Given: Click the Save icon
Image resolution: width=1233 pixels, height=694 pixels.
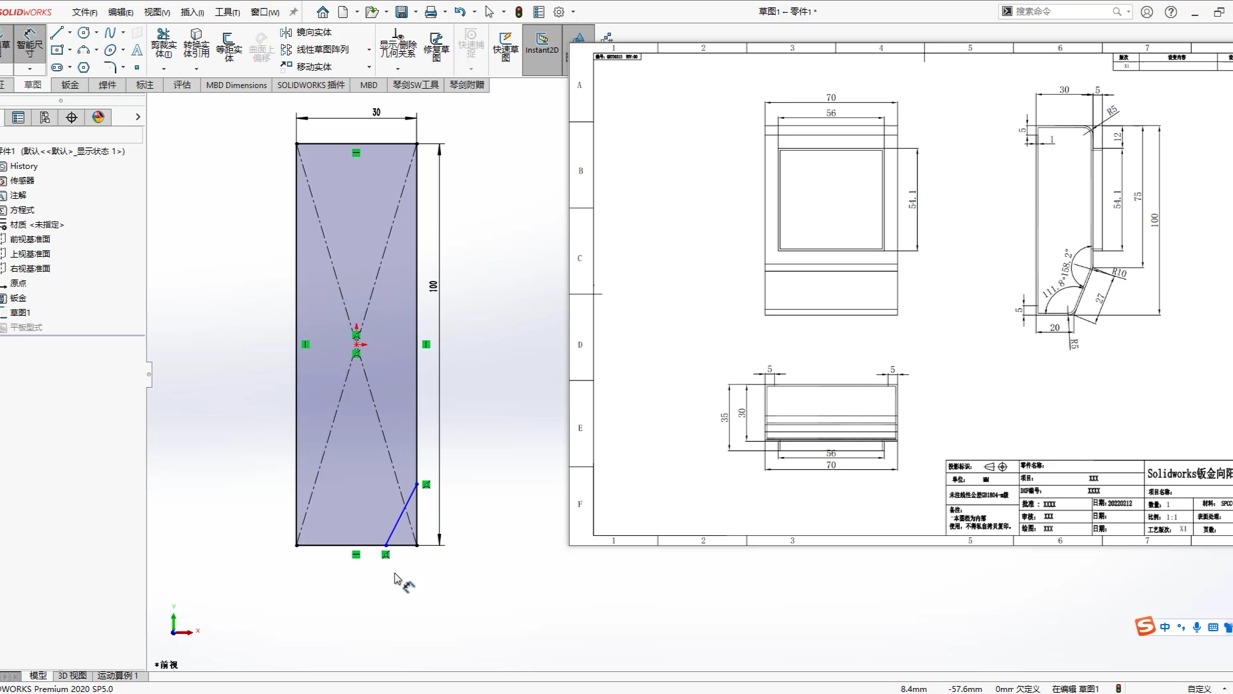Looking at the screenshot, I should [401, 12].
